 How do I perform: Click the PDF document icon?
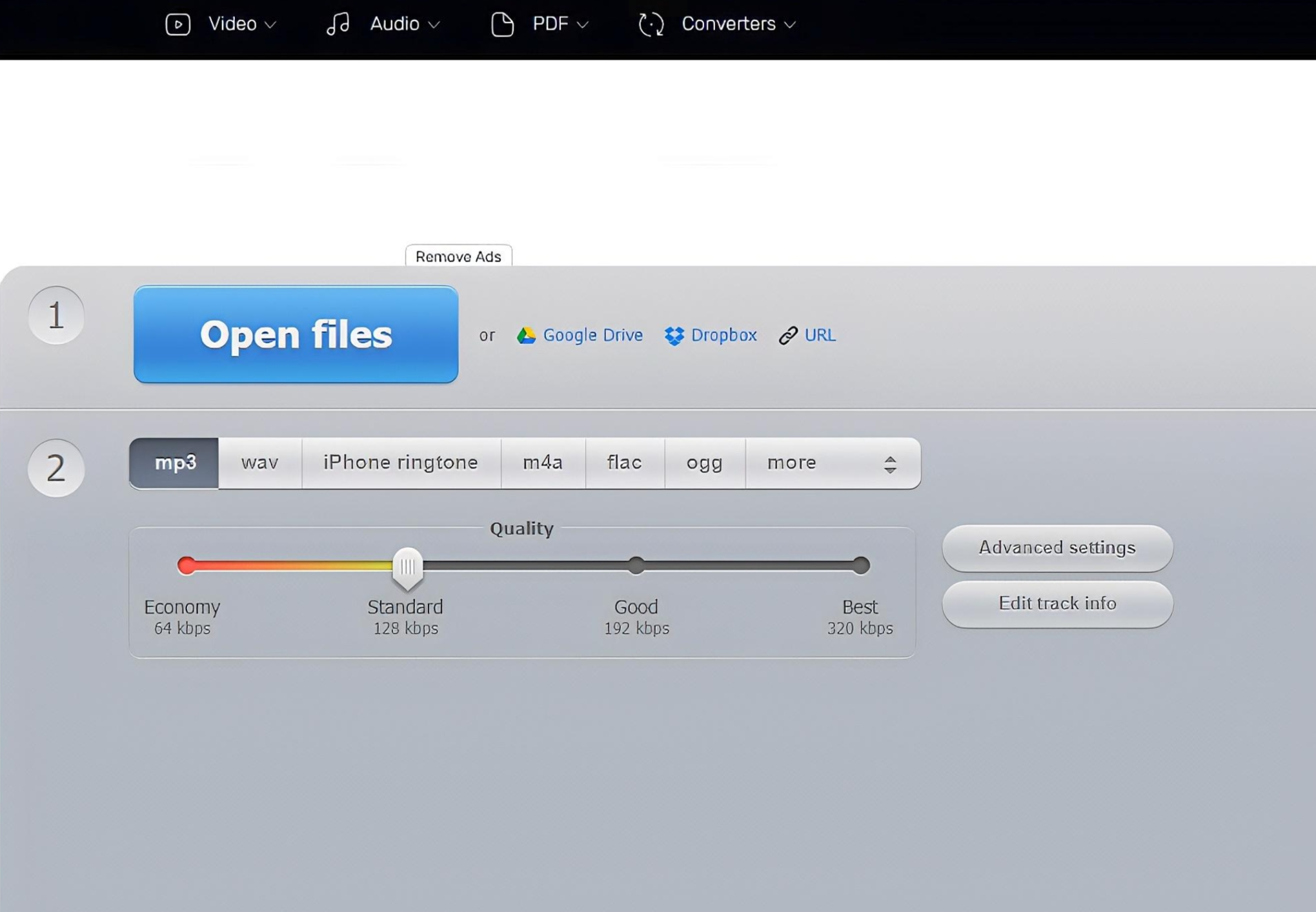click(x=502, y=25)
